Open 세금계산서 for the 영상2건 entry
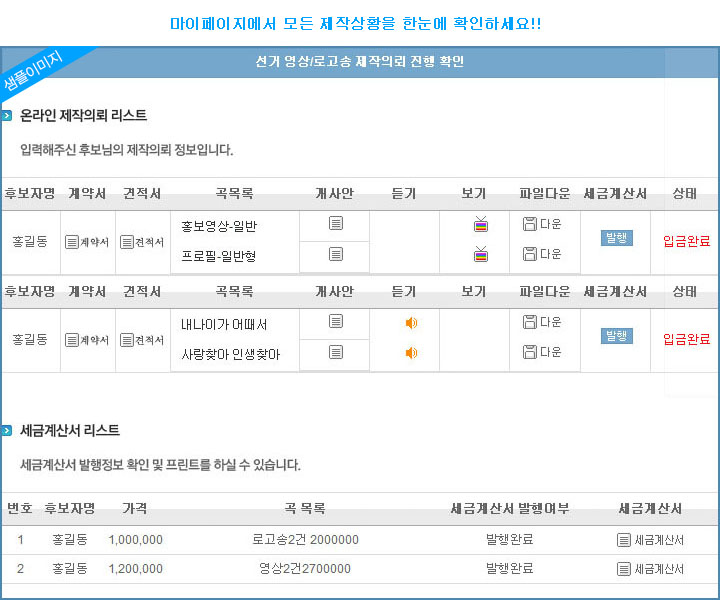720x600 pixels. (x=650, y=569)
